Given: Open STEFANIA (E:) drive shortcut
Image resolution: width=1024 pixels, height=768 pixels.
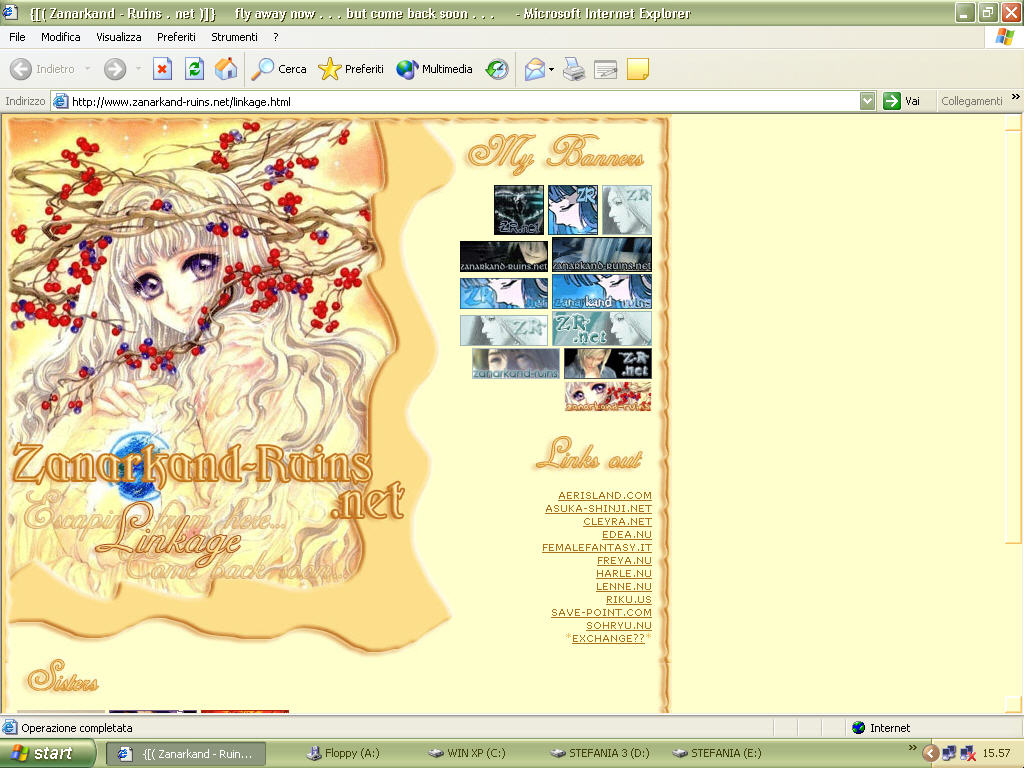Looking at the screenshot, I should coord(717,753).
